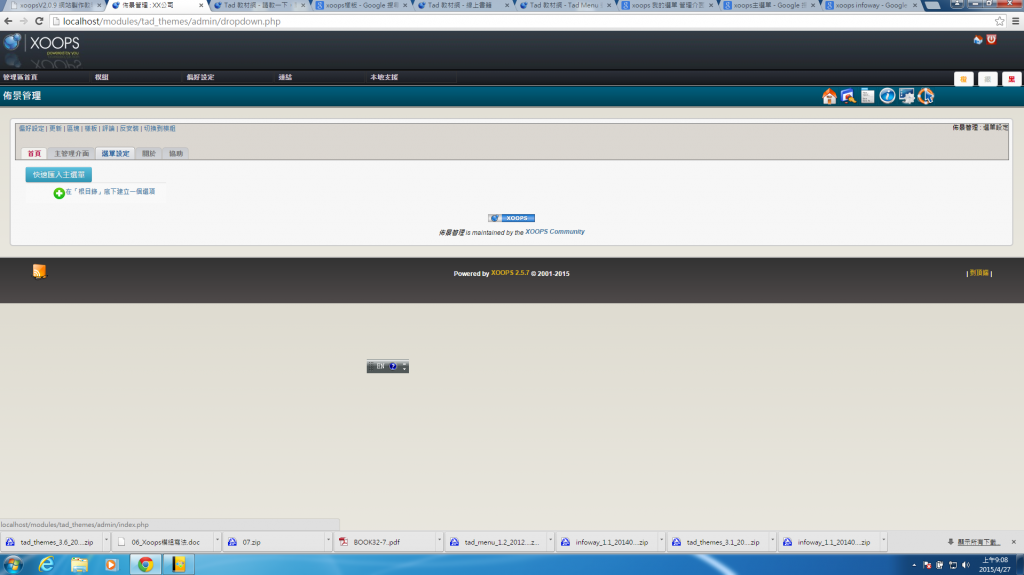Click the XOOPS logo at top left
1024x575 pixels.
pos(42,45)
